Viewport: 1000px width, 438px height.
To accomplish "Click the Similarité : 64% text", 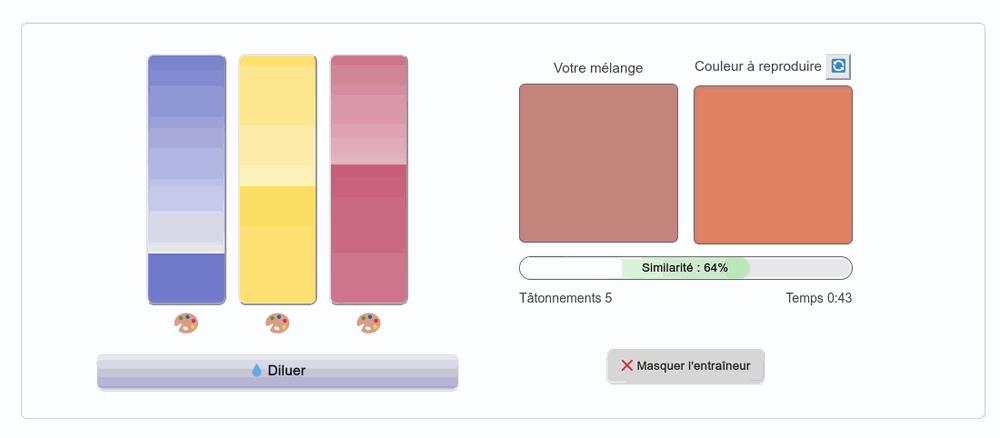I will (x=685, y=268).
